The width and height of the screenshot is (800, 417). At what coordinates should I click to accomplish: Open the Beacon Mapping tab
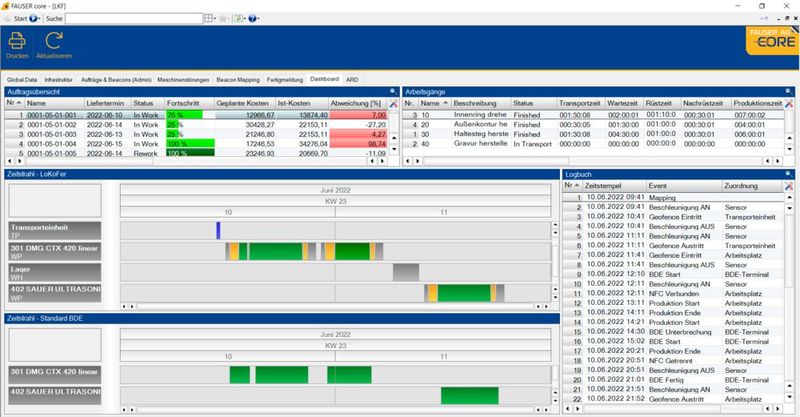(x=238, y=80)
